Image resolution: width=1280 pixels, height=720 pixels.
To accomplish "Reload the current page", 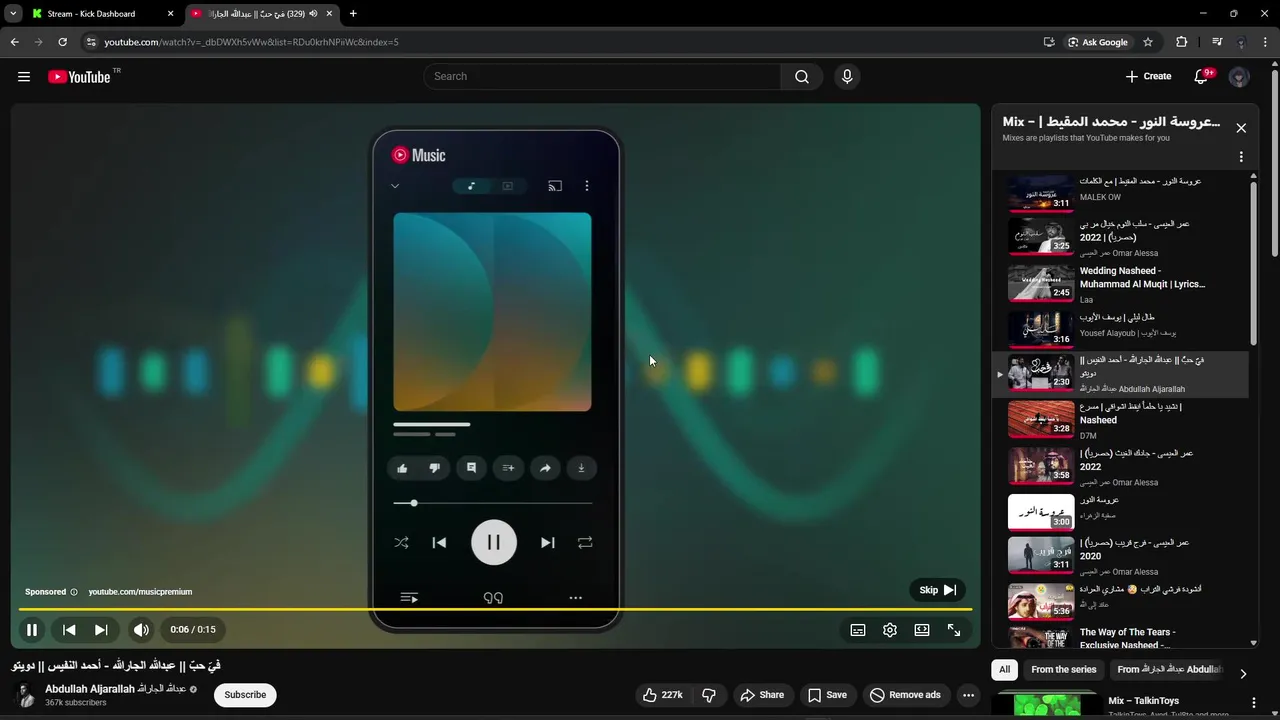I will [x=62, y=42].
